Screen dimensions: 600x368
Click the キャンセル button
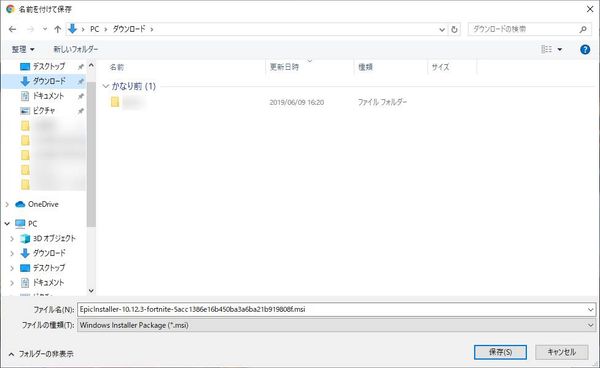point(561,352)
